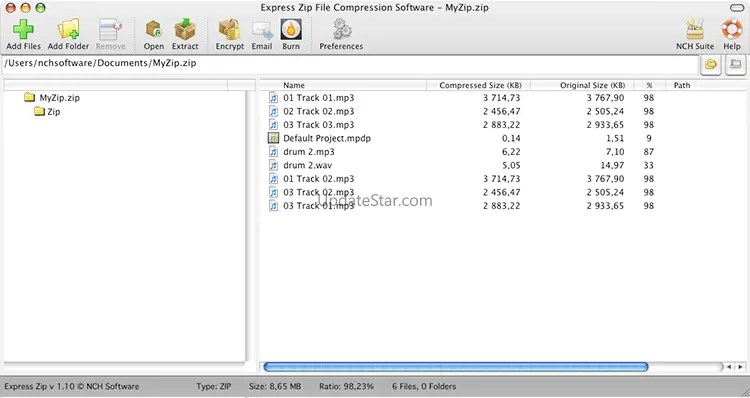Click the Ratio: 98,23% status text
Screen dimensions: 750x398
346,386
